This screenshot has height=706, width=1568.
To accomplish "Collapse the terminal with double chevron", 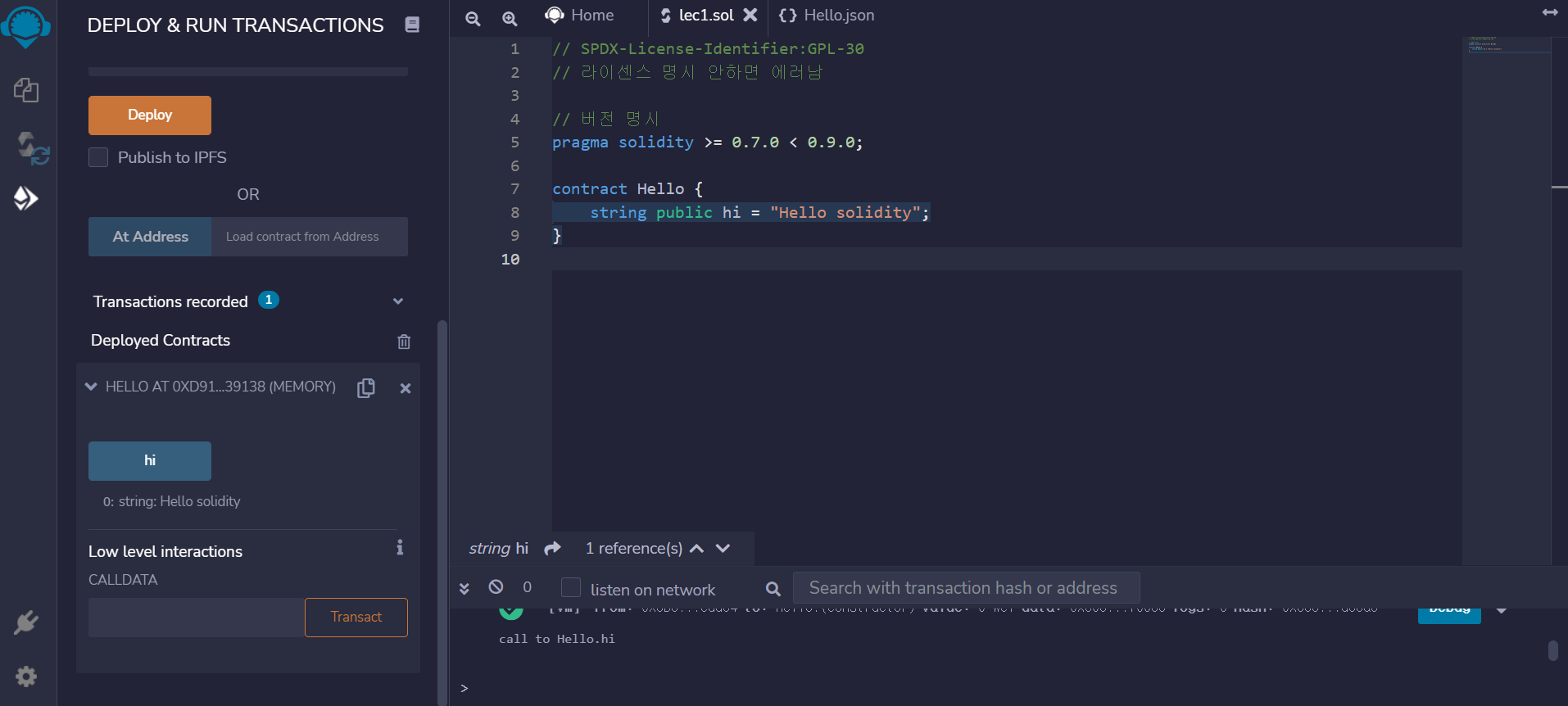I will (x=465, y=588).
